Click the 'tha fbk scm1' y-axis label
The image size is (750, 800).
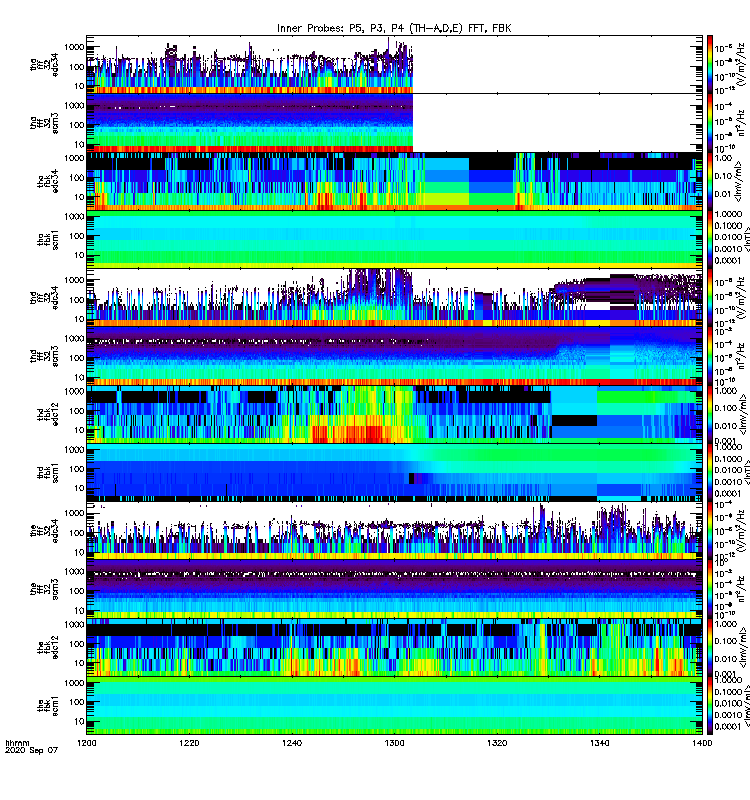[48, 240]
